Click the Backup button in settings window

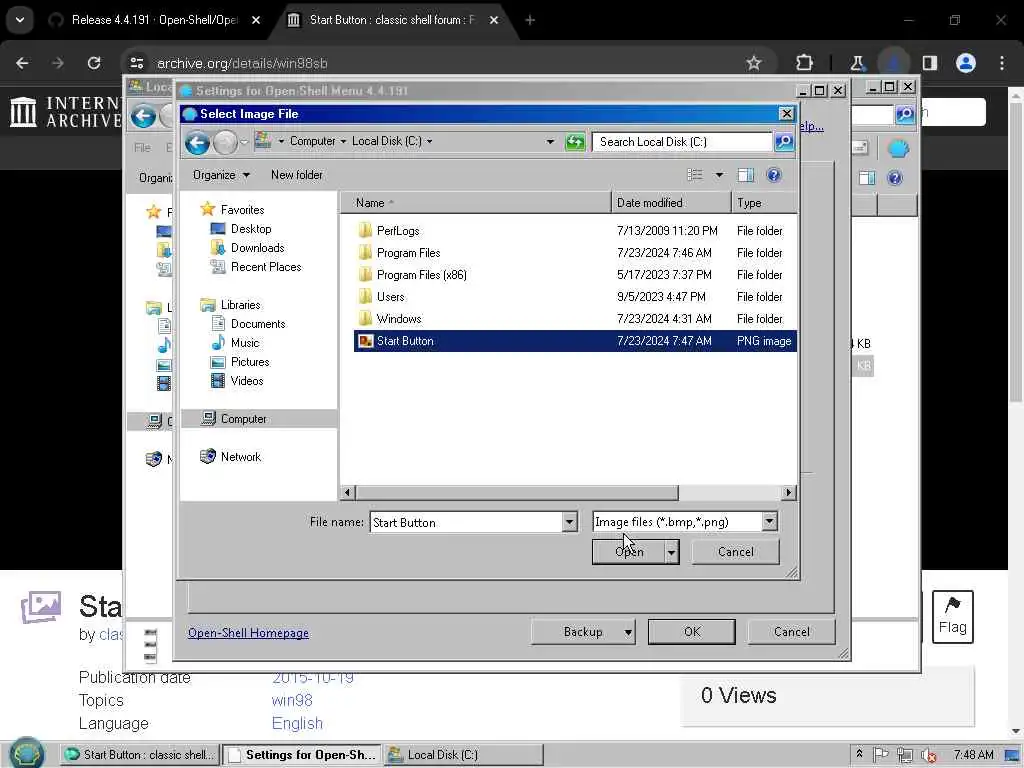[583, 632]
